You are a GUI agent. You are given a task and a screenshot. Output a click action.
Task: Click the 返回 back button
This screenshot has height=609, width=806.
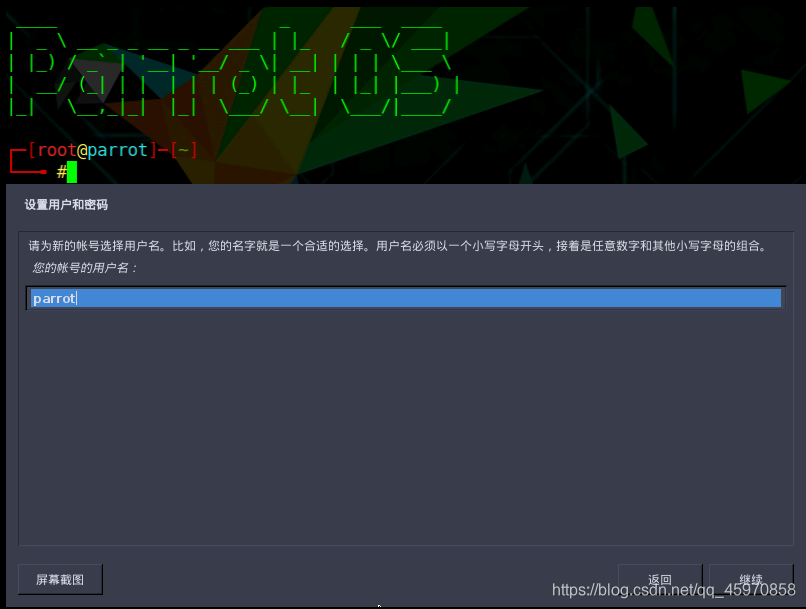pyautogui.click(x=660, y=580)
